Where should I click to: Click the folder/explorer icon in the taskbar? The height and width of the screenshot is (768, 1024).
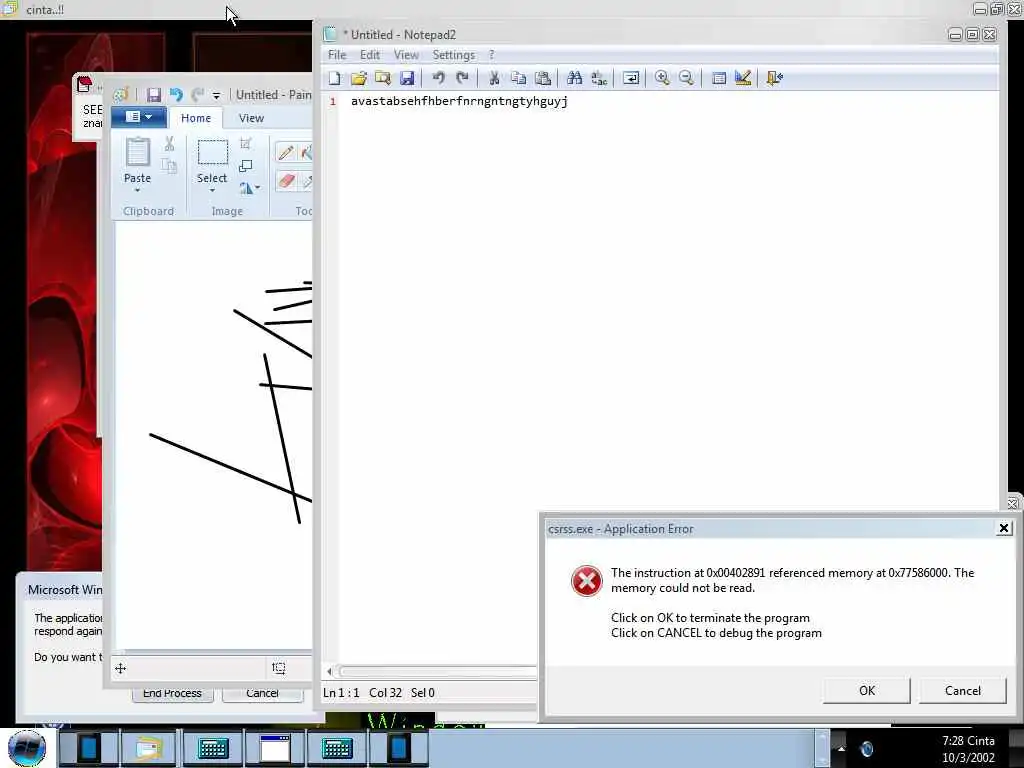(x=150, y=748)
